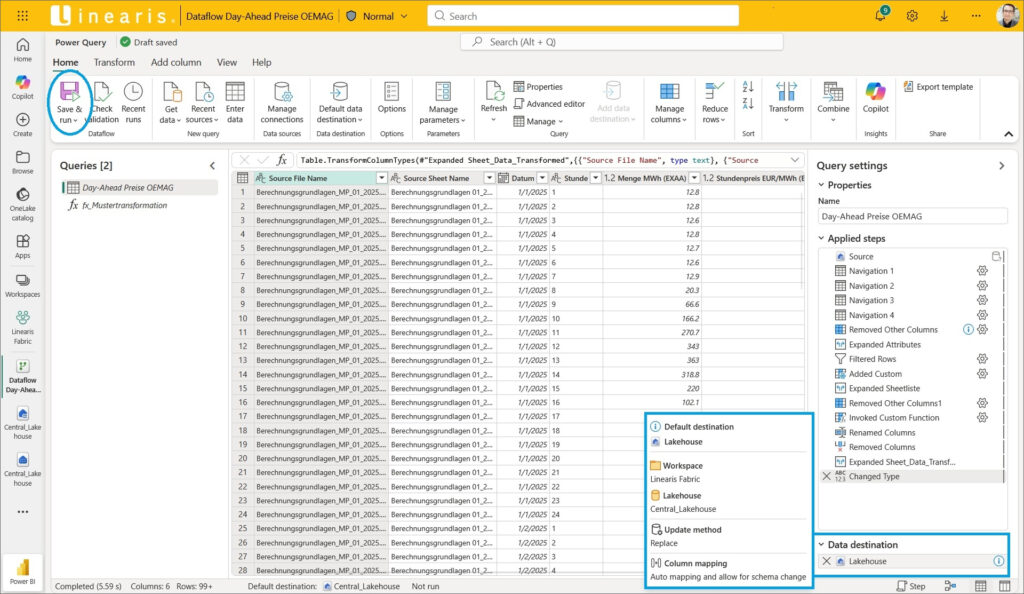Remove the Lakehouse data destination
This screenshot has height=594, width=1024.
(x=826, y=561)
